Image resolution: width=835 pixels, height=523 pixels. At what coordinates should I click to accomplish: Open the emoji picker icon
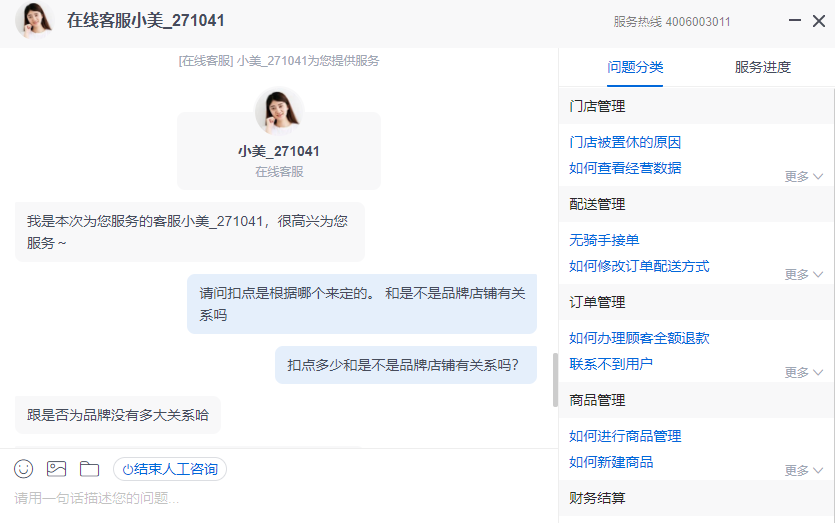(23, 469)
